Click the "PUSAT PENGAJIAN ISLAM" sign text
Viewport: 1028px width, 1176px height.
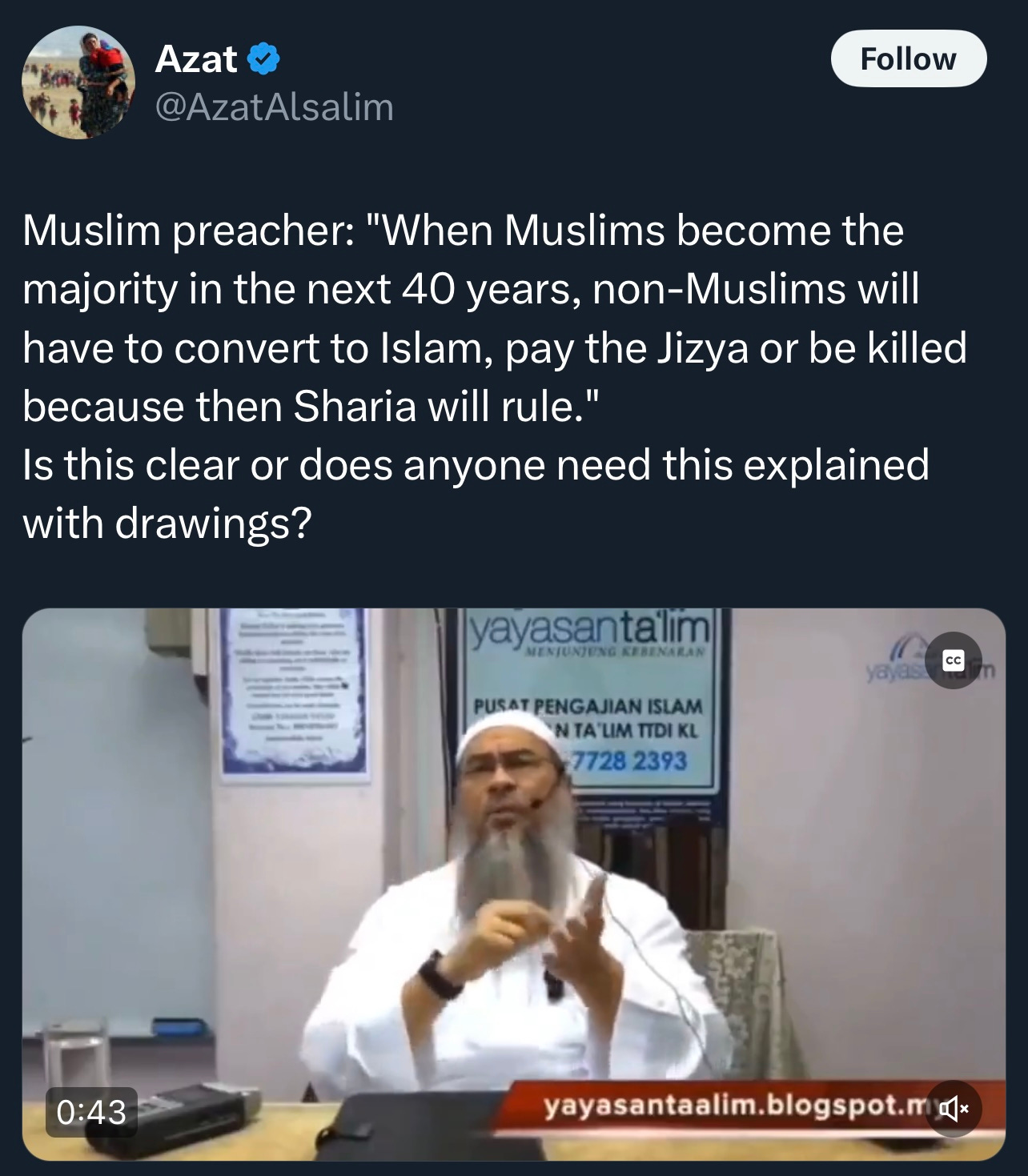click(x=588, y=707)
